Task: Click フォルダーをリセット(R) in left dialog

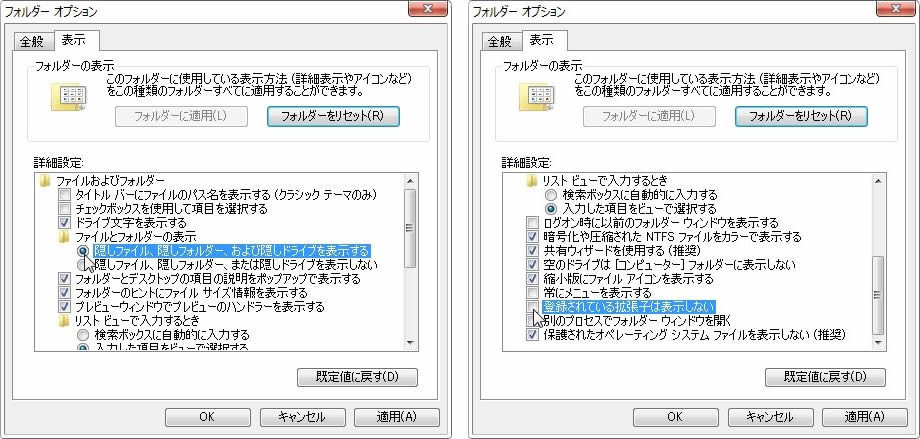Action: click(x=333, y=116)
